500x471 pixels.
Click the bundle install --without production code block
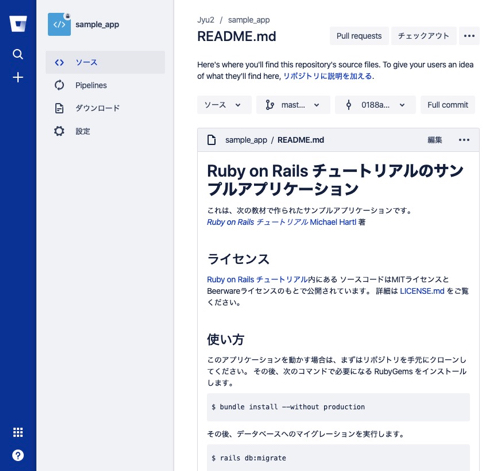point(338,407)
